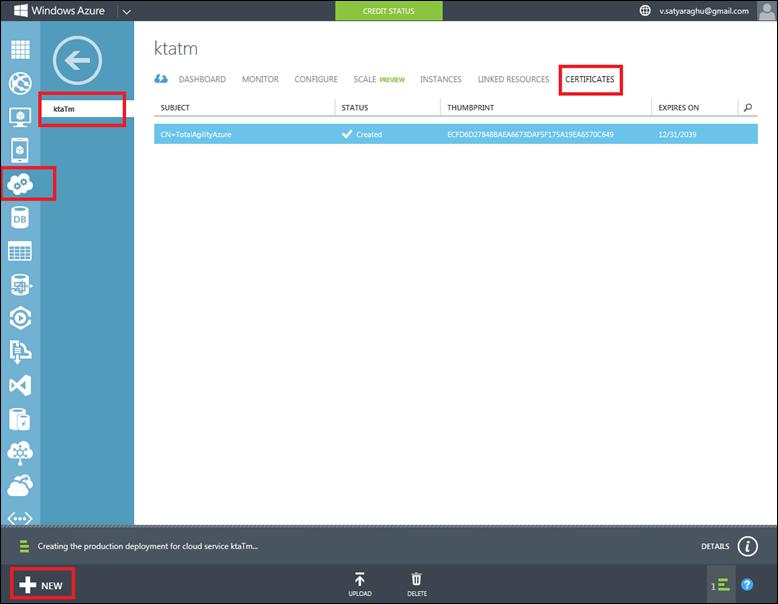Switch to the Scale preview tab
This screenshot has height=604, width=778.
(379, 79)
